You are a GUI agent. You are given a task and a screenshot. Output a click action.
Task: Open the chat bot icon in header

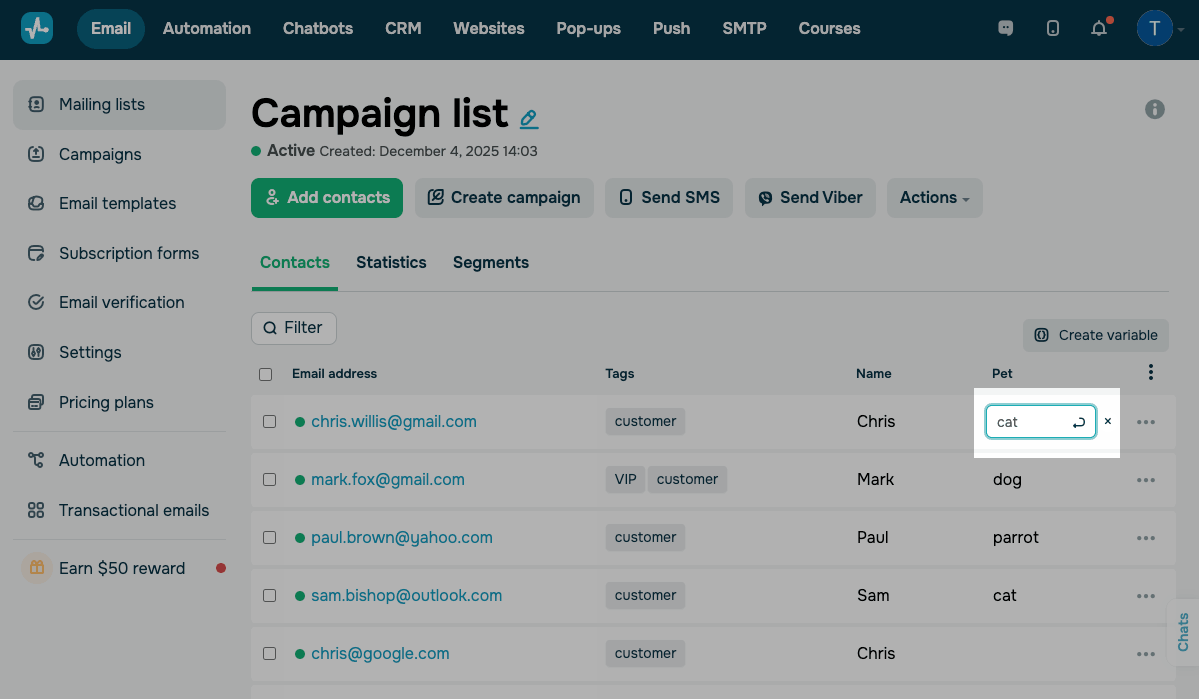1006,28
